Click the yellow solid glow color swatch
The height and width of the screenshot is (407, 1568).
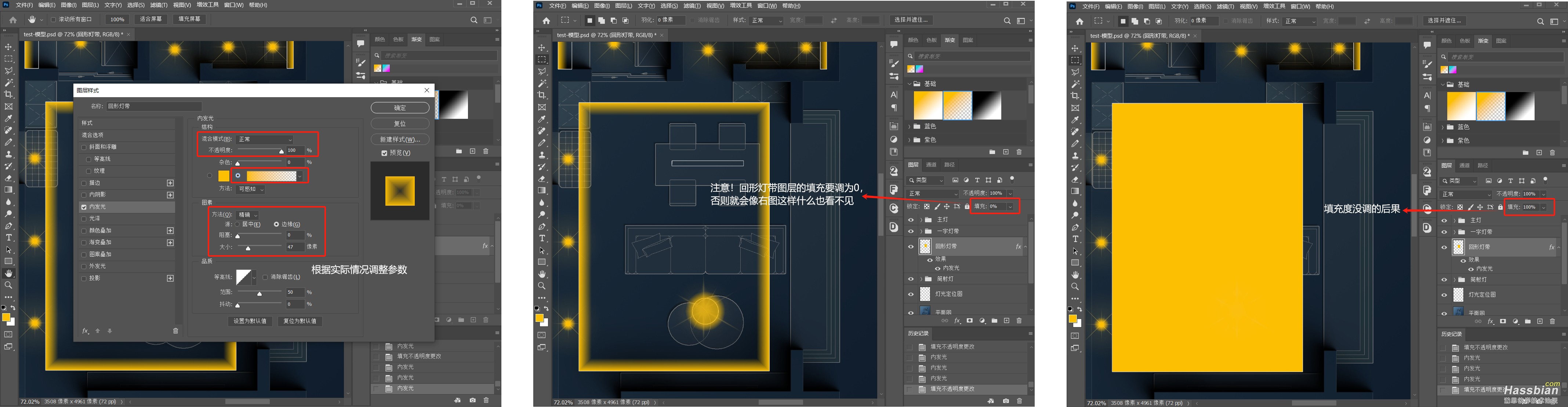[224, 176]
